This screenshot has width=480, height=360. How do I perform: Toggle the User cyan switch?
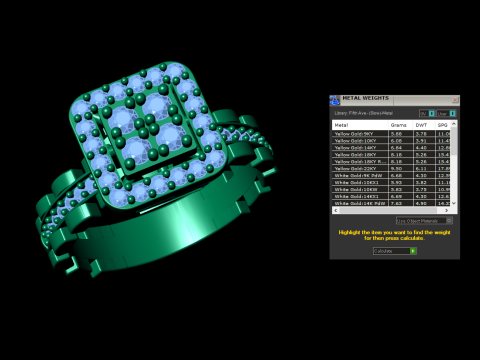pos(452,113)
